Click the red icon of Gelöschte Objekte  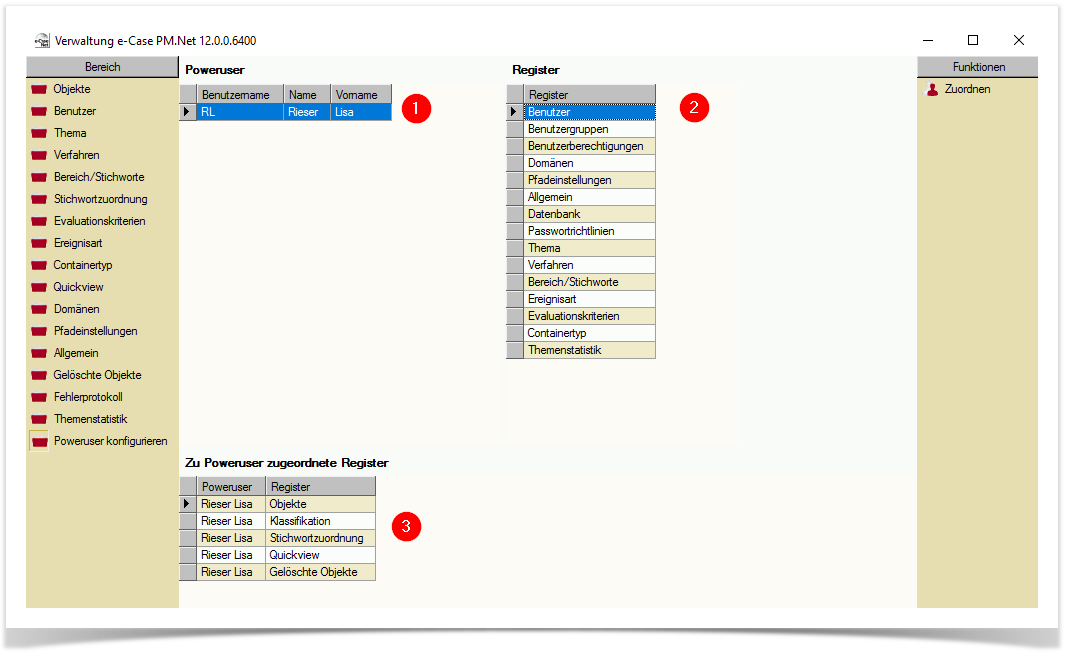tap(39, 375)
